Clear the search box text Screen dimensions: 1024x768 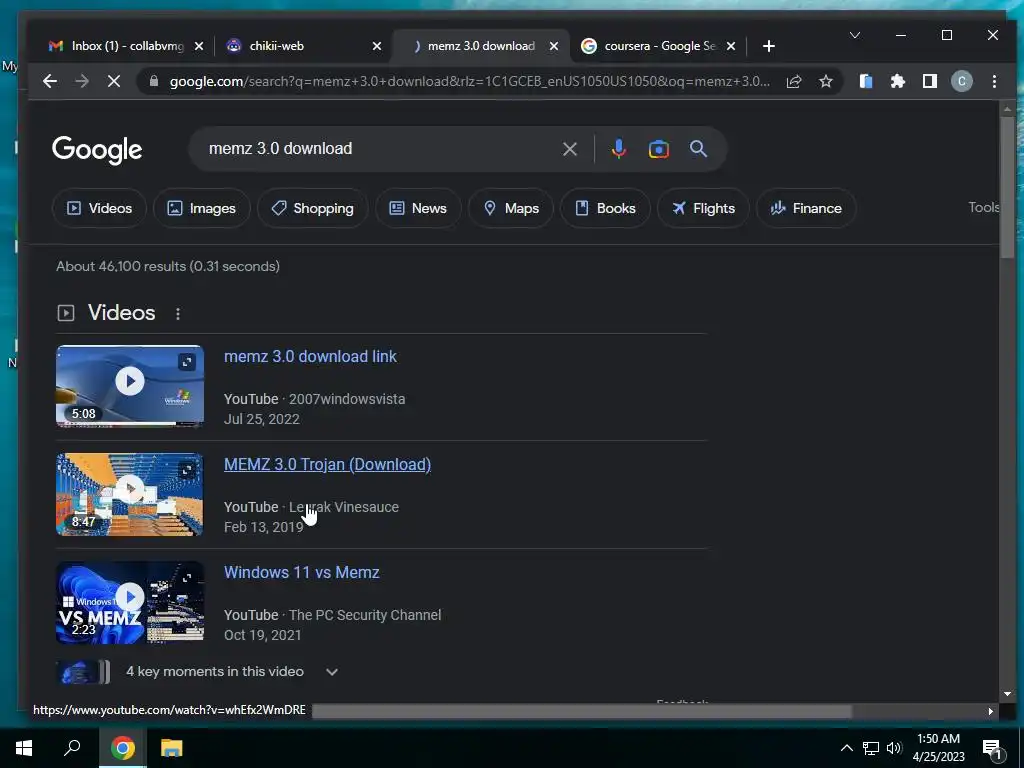[569, 149]
